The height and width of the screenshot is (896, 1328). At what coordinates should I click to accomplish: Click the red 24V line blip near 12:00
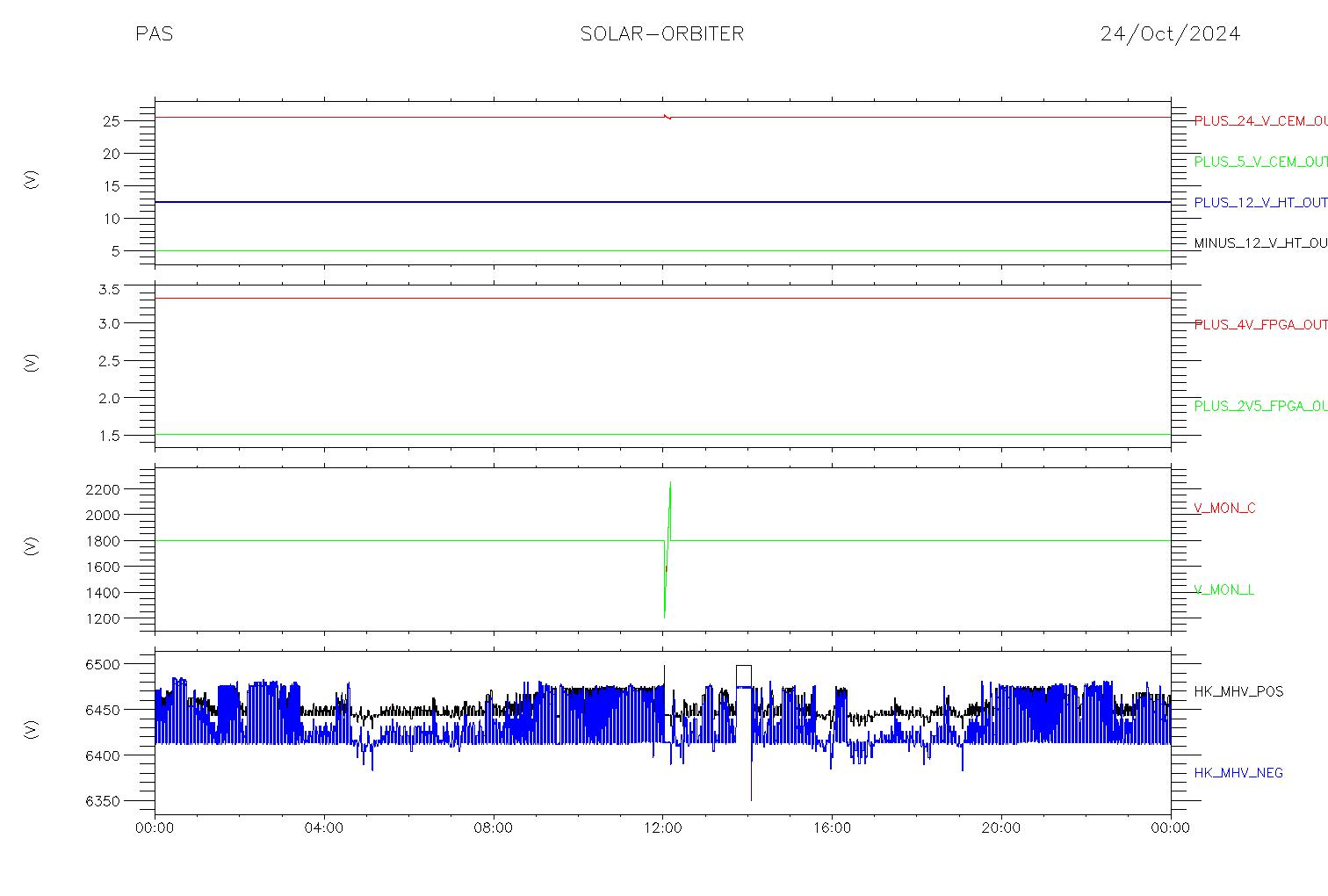pos(668,116)
